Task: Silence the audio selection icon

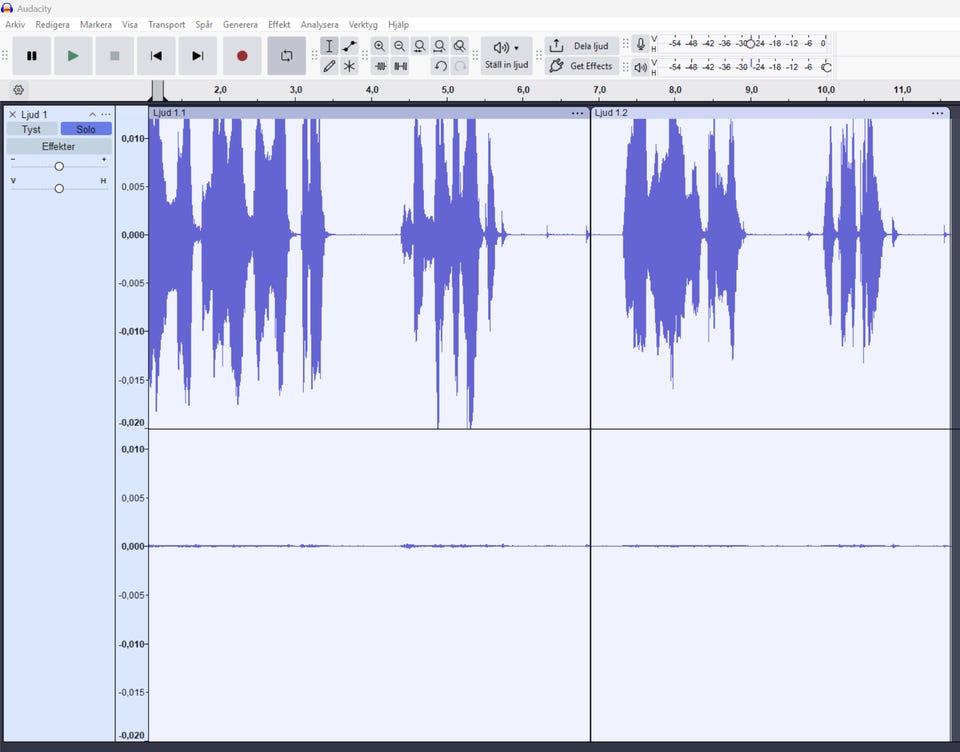Action: pyautogui.click(x=400, y=66)
